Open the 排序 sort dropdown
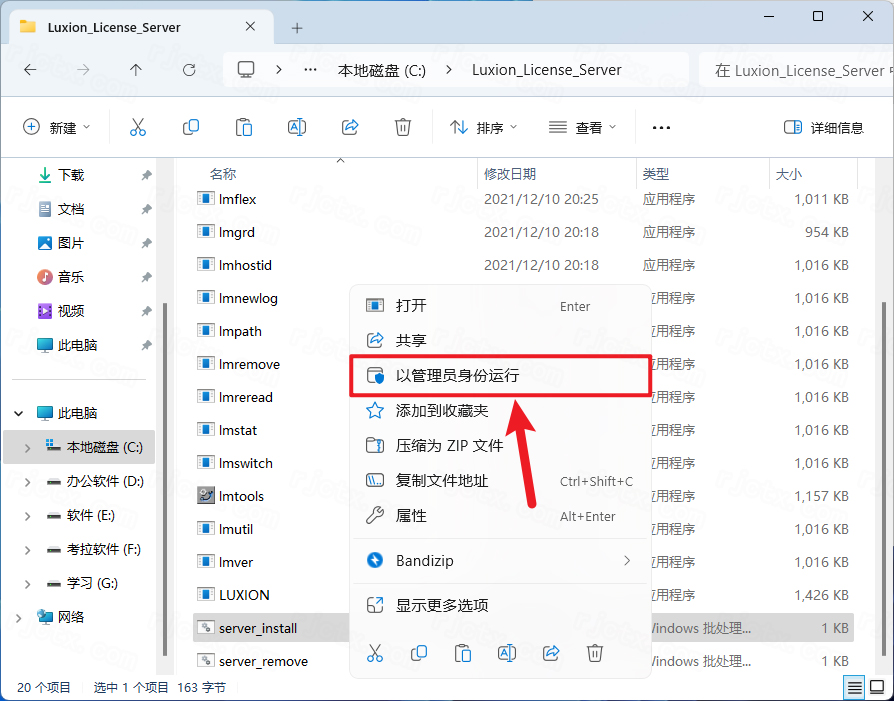This screenshot has height=701, width=894. click(483, 127)
